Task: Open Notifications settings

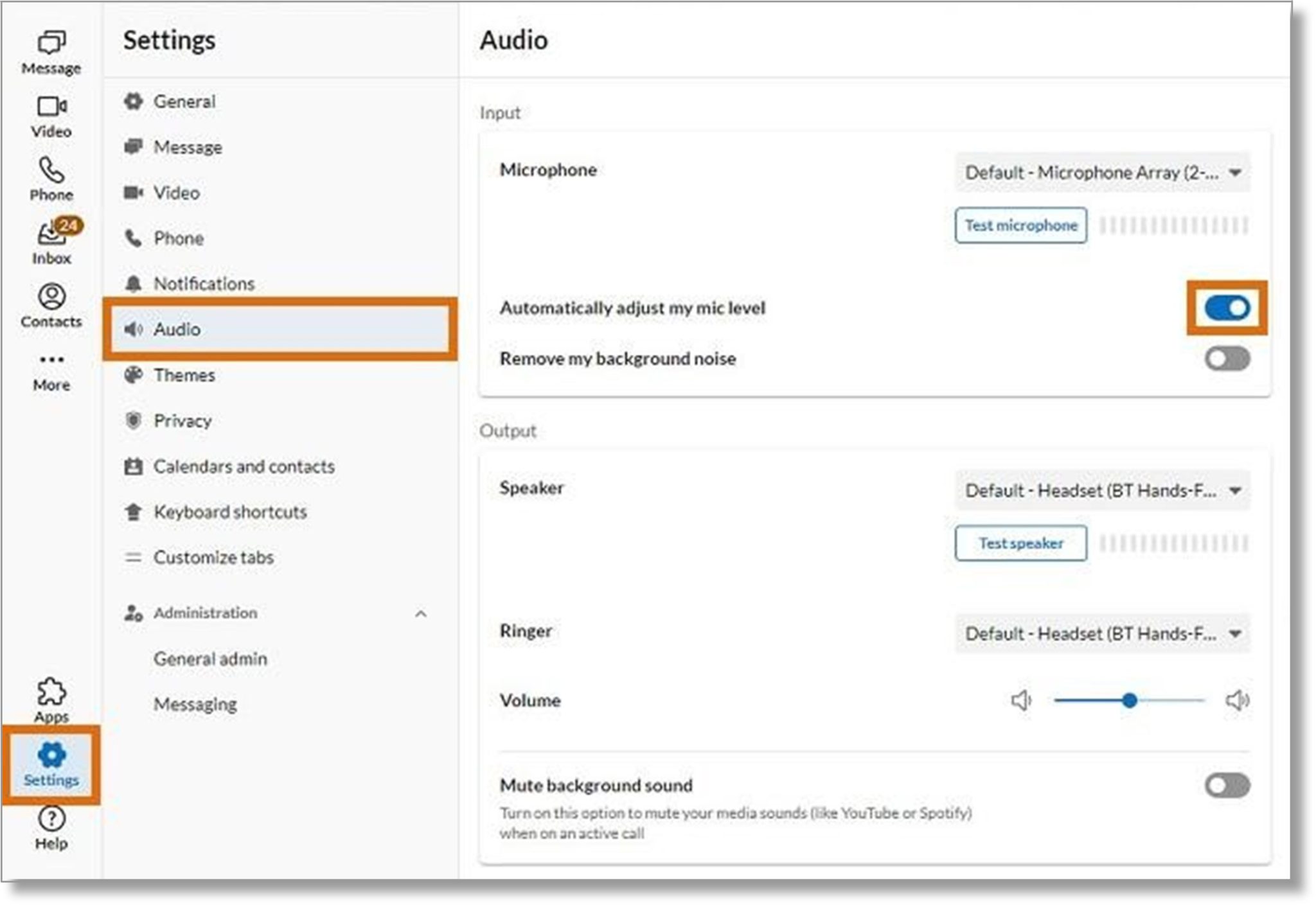Action: [x=280, y=283]
